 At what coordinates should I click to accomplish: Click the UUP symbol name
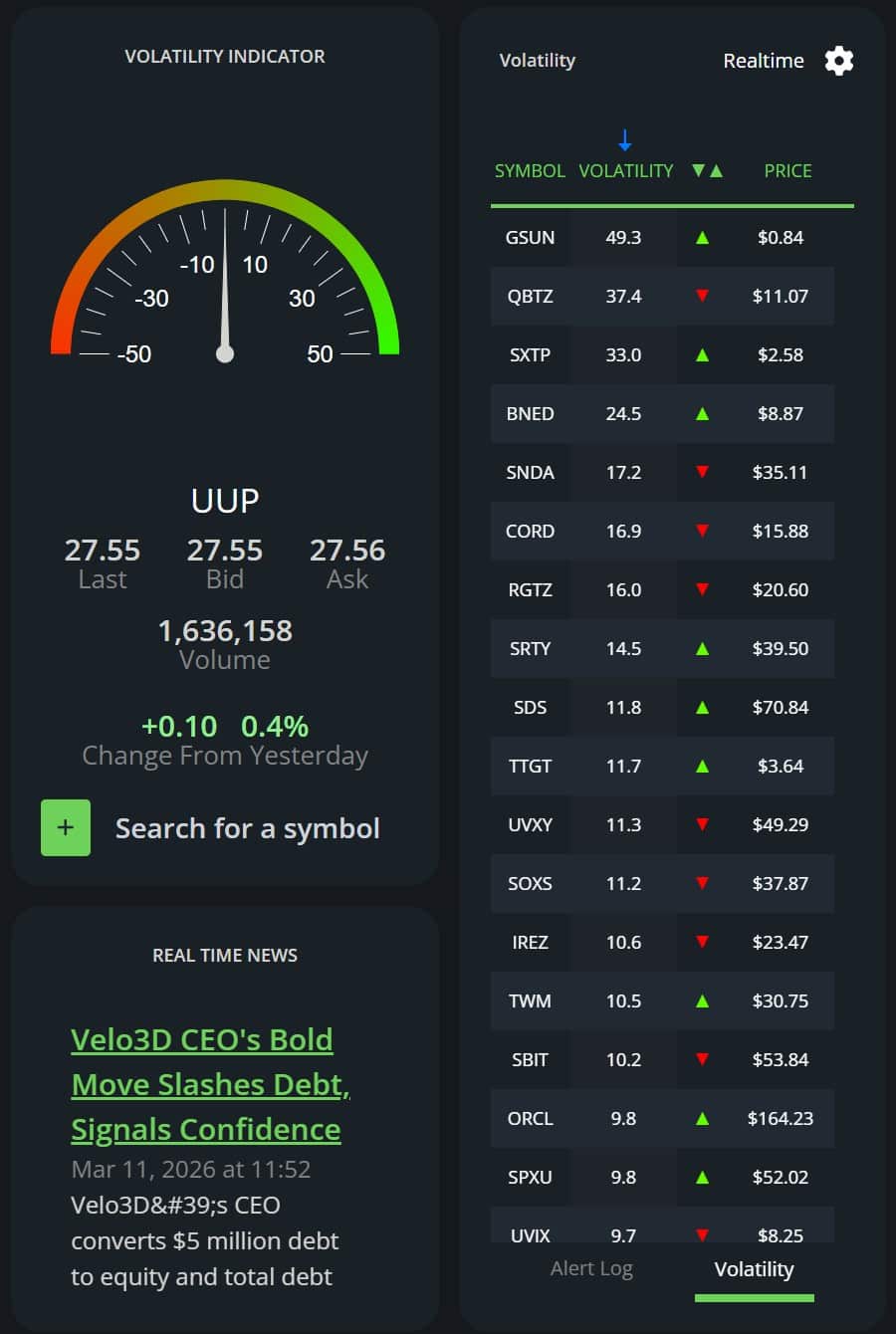[224, 501]
